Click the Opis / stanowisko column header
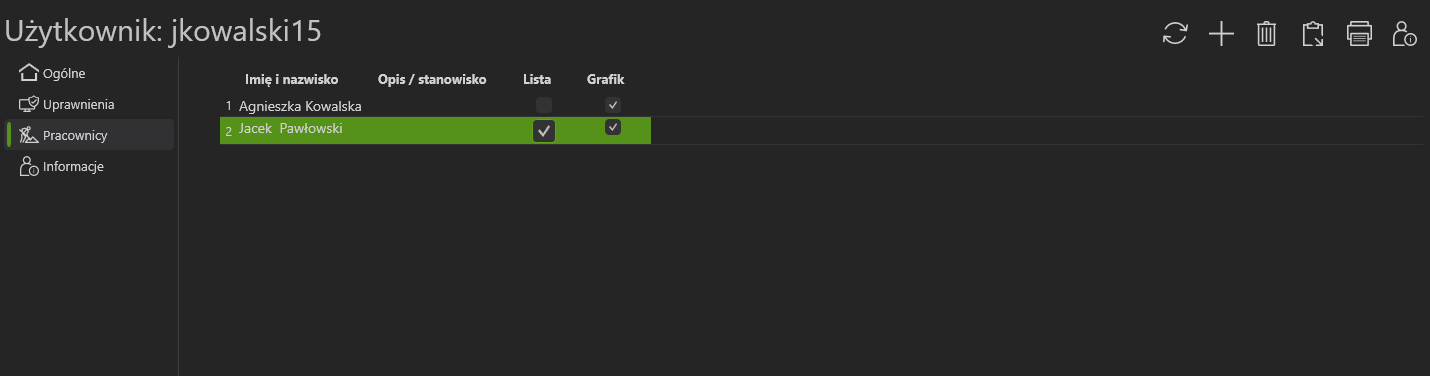1430x376 pixels. [x=432, y=79]
